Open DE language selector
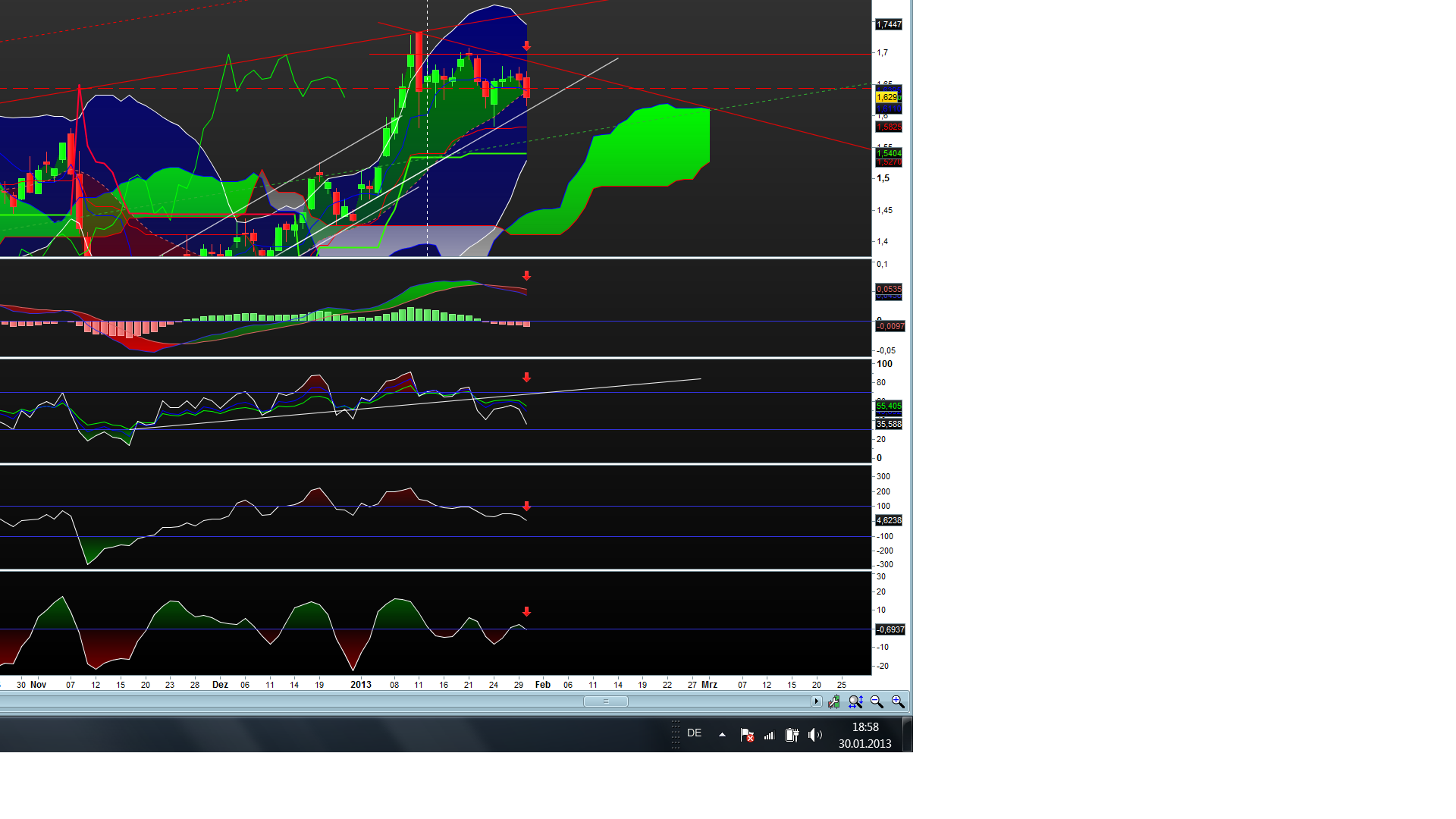 pyautogui.click(x=694, y=733)
